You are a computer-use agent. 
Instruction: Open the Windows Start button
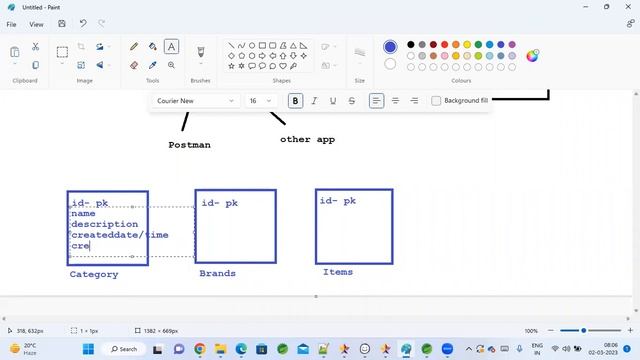88,349
